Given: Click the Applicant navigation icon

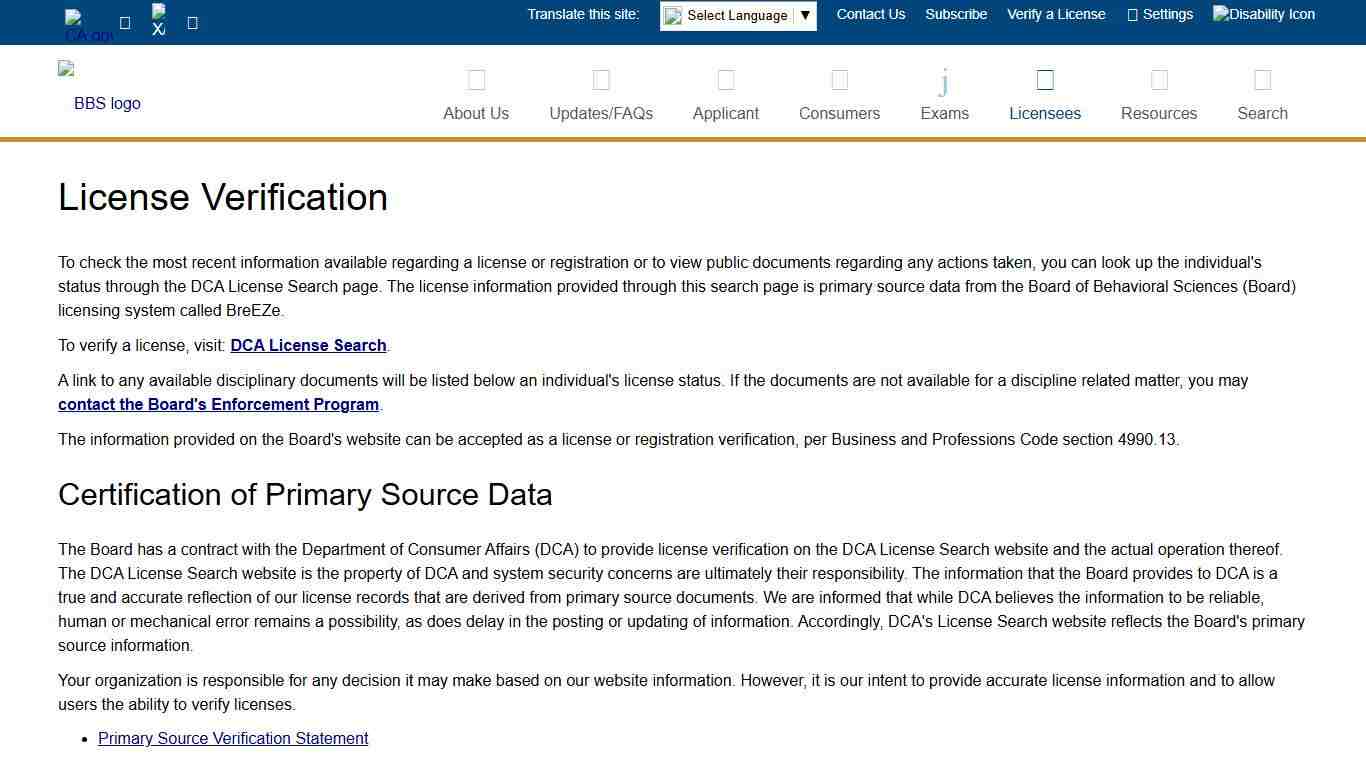Looking at the screenshot, I should coord(725,80).
